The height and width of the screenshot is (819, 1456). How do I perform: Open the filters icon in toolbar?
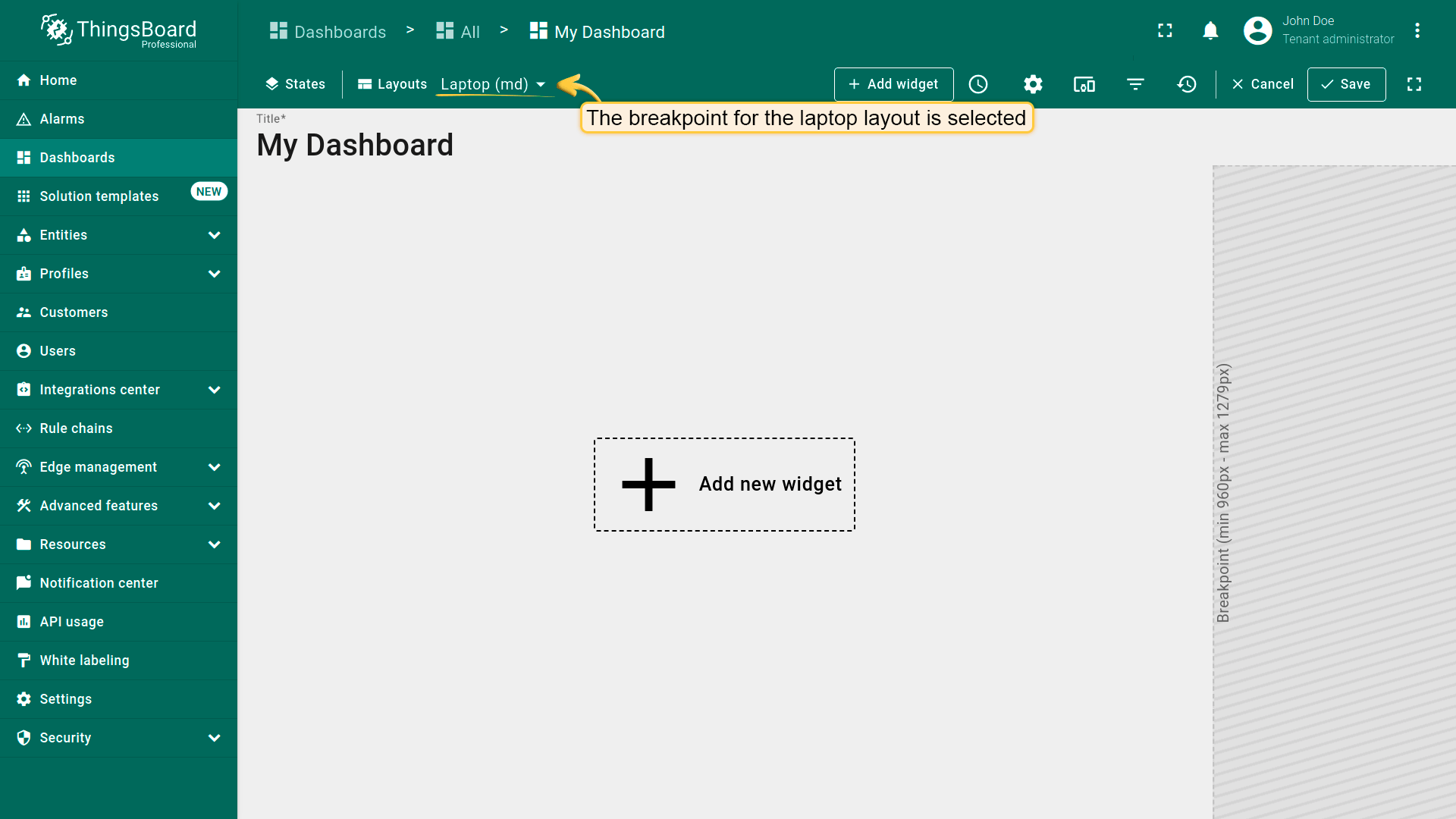click(1135, 84)
